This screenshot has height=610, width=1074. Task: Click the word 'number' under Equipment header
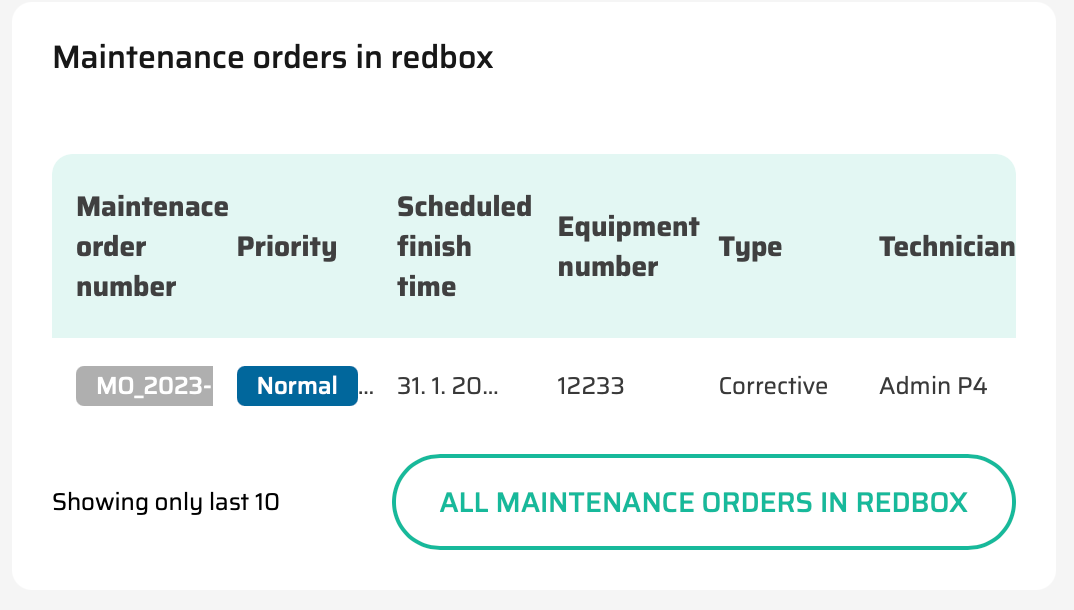pos(608,267)
